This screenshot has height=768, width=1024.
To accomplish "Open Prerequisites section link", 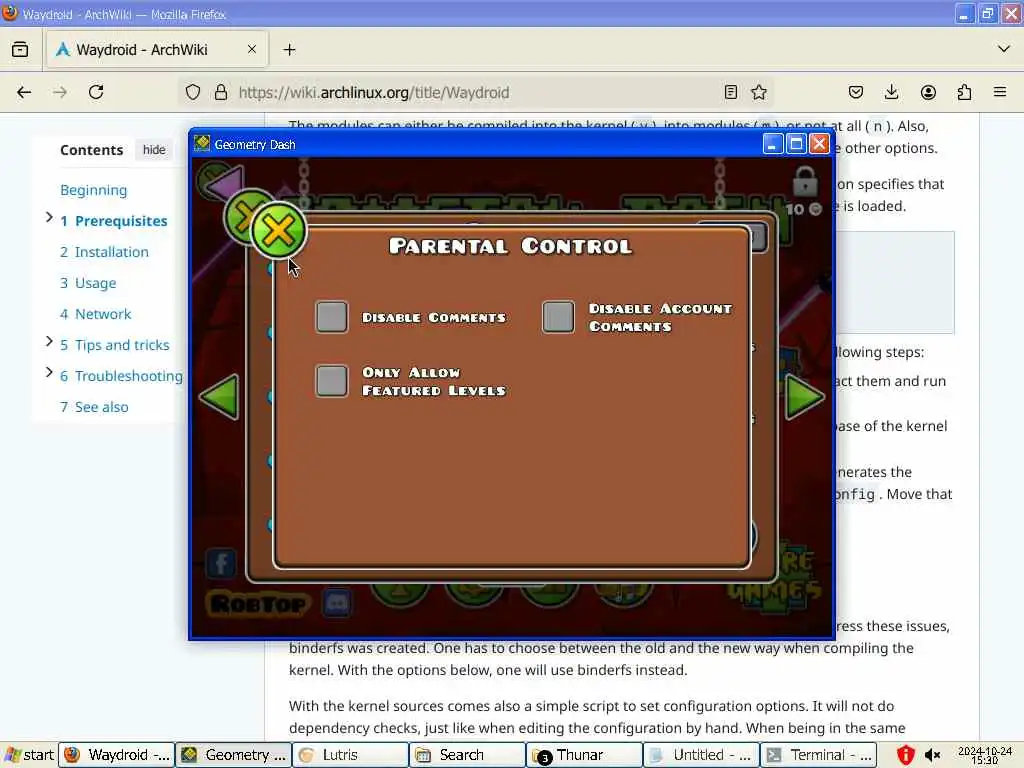I will coord(114,221).
